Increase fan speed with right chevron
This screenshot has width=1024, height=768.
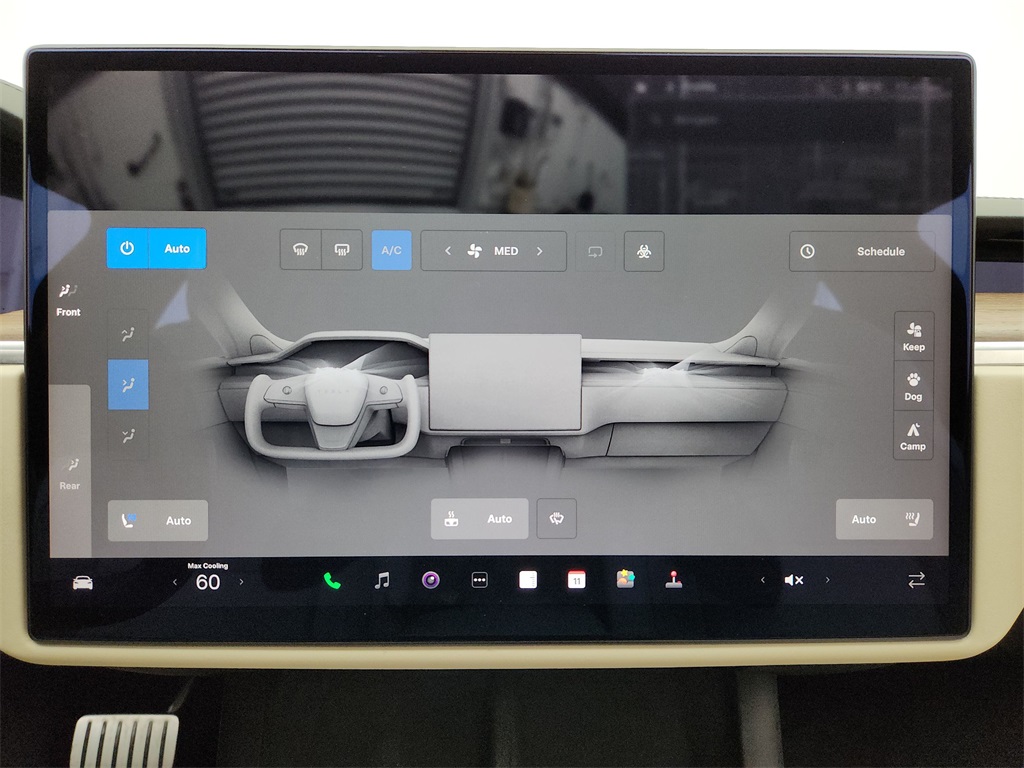click(x=539, y=251)
